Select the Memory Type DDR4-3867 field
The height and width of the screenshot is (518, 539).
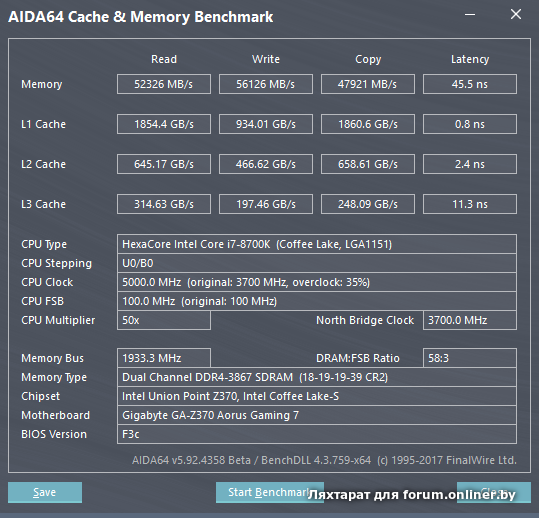pyautogui.click(x=317, y=377)
